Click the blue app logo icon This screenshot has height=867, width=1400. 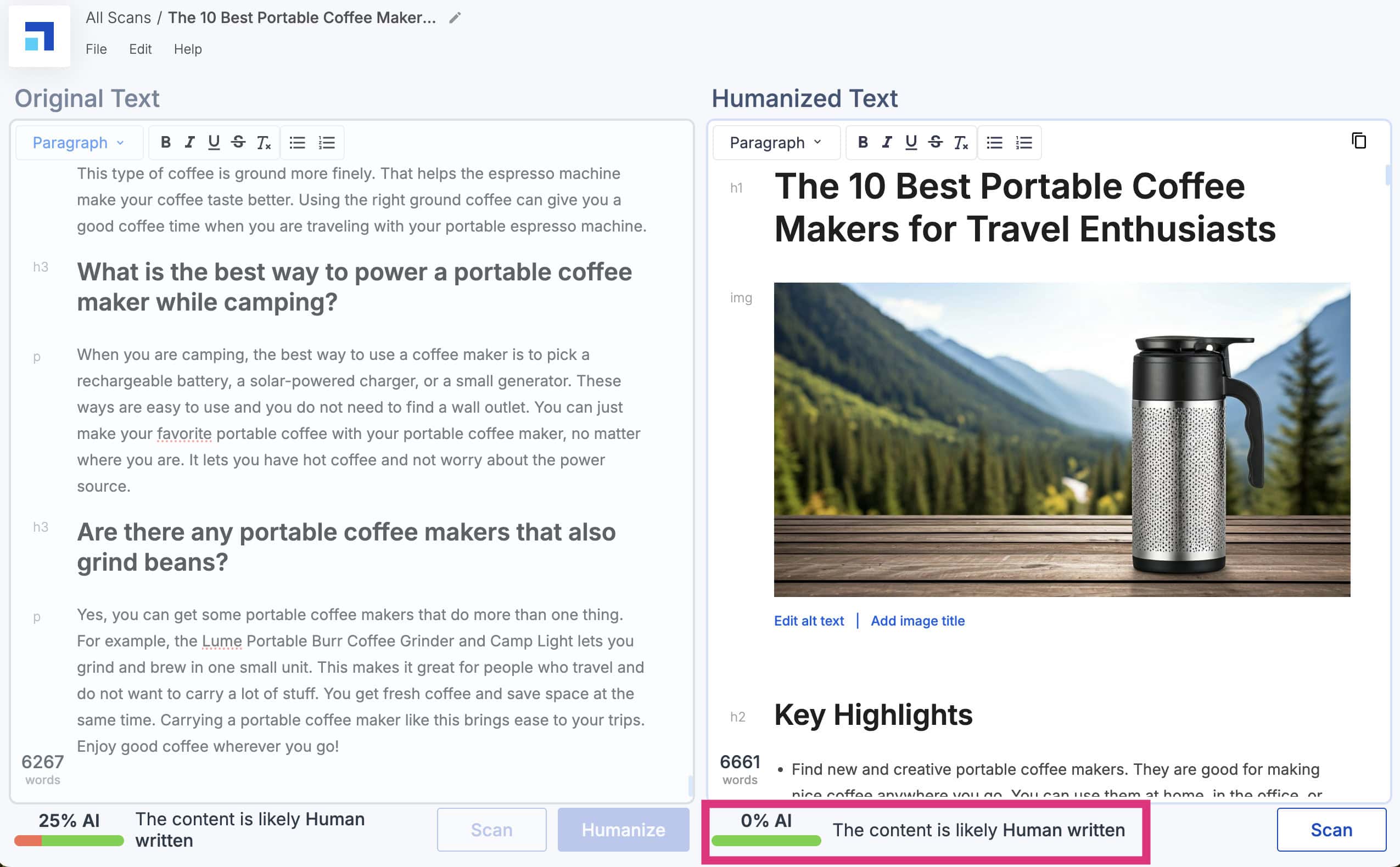pos(39,36)
